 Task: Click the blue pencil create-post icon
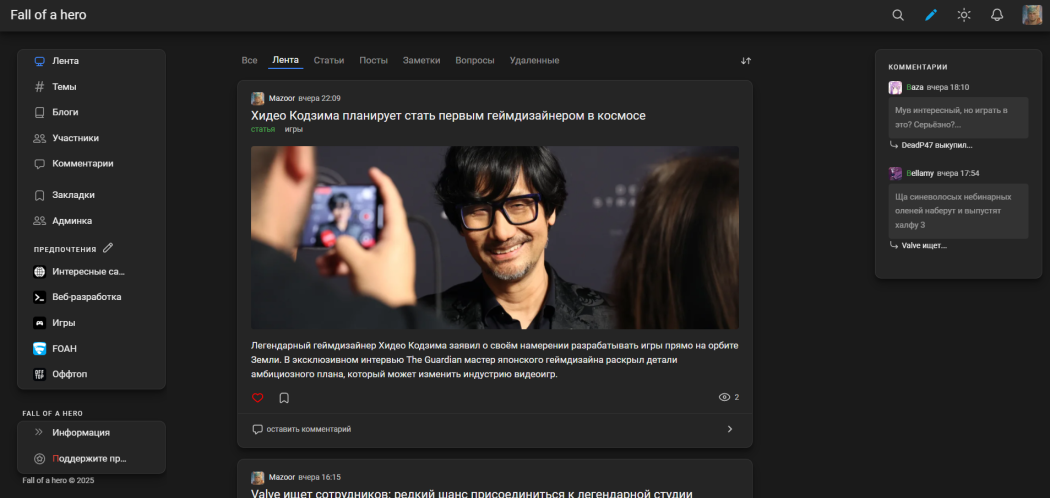pyautogui.click(x=931, y=15)
